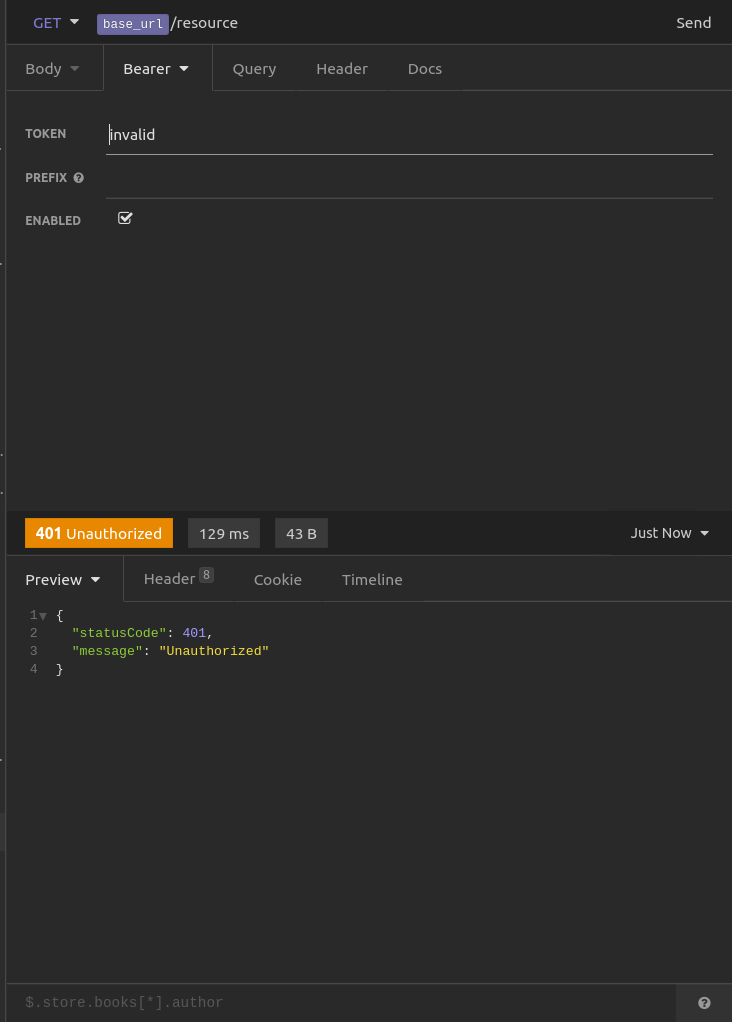
Task: Switch to the Docs tab
Action: (x=424, y=68)
